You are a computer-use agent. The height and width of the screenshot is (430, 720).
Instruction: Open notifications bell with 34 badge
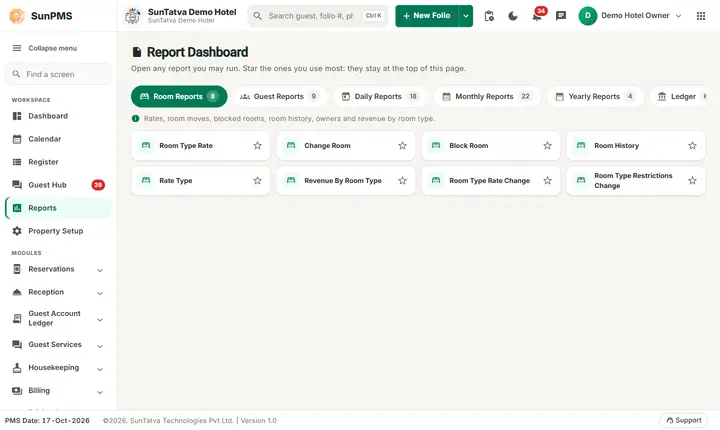point(537,16)
